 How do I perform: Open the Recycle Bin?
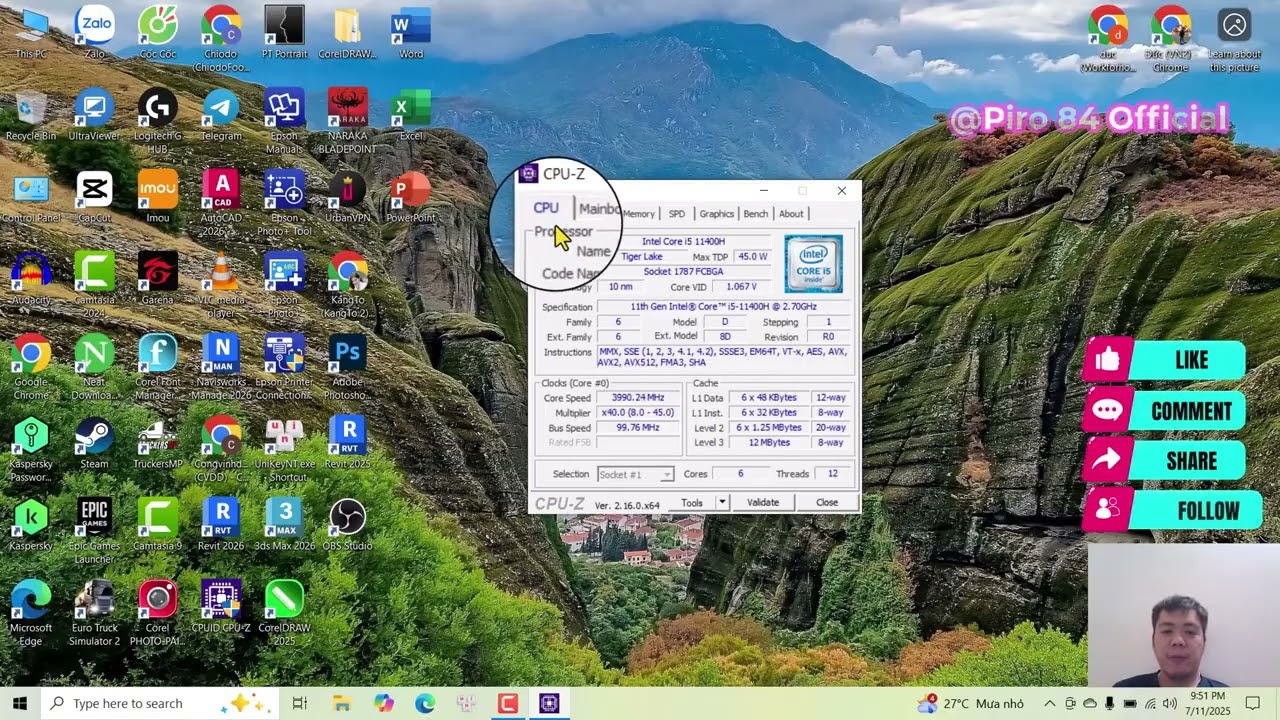click(x=31, y=115)
